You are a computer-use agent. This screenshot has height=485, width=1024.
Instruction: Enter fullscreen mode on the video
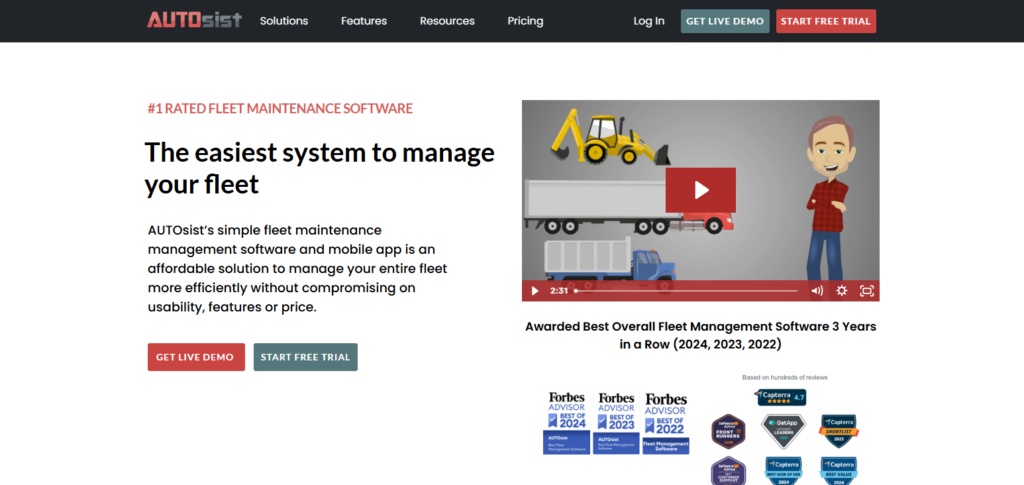[x=867, y=291]
